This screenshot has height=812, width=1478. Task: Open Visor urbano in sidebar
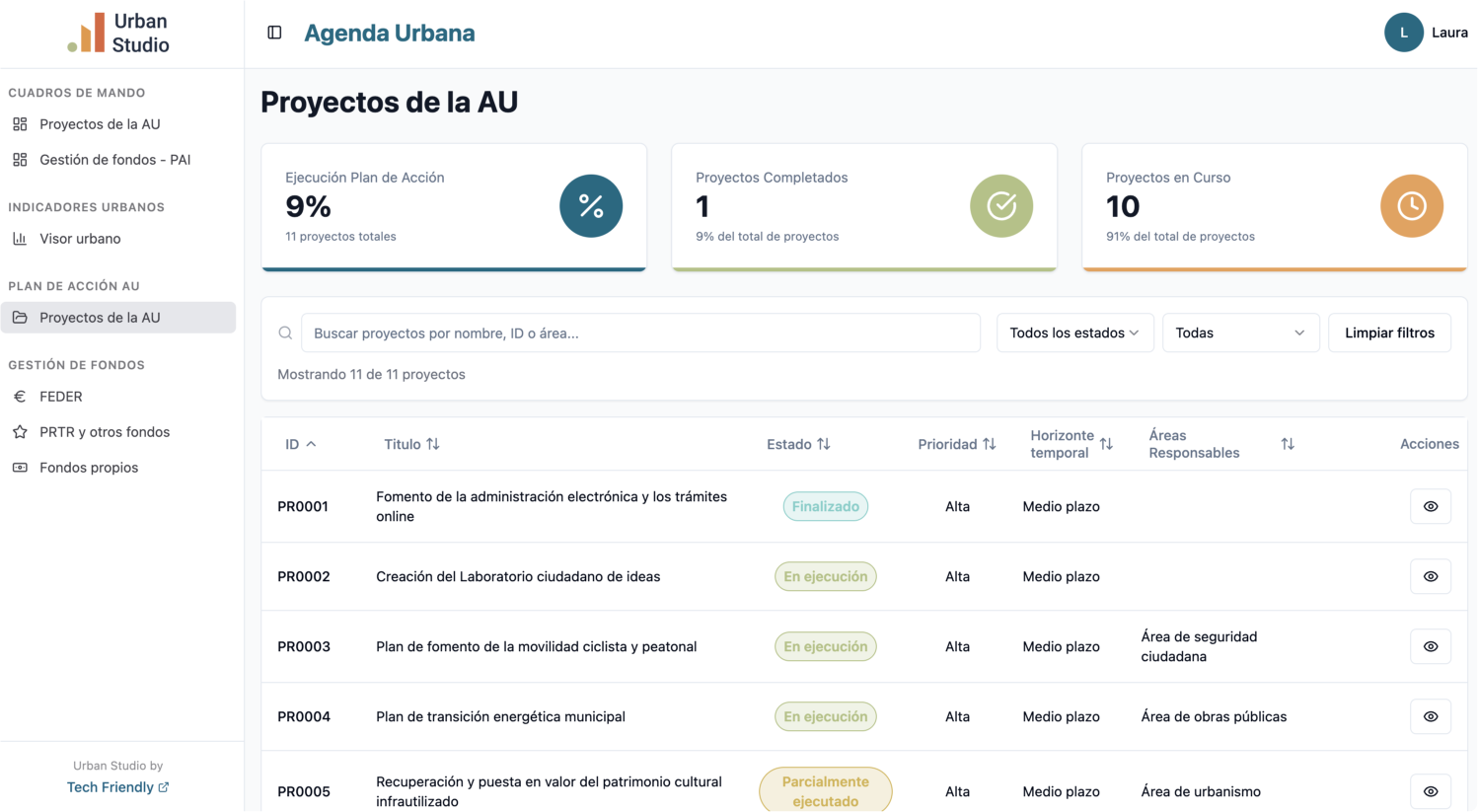coord(80,239)
